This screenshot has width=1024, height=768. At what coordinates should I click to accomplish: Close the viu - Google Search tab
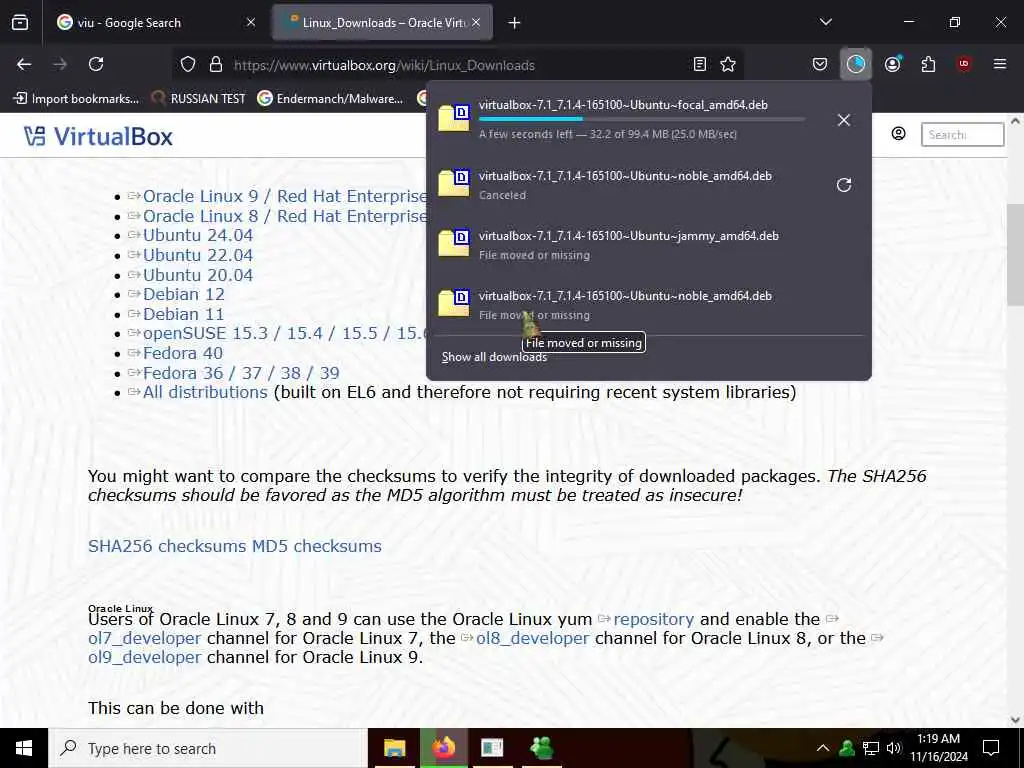click(251, 23)
